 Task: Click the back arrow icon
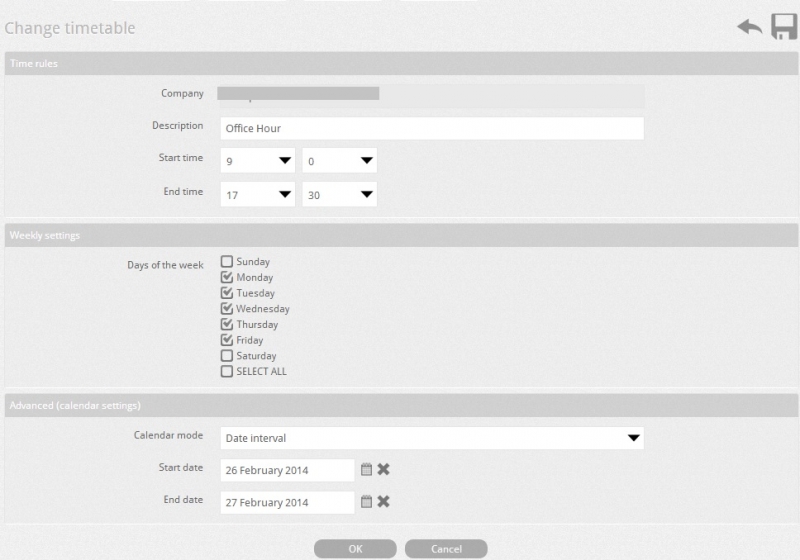750,27
